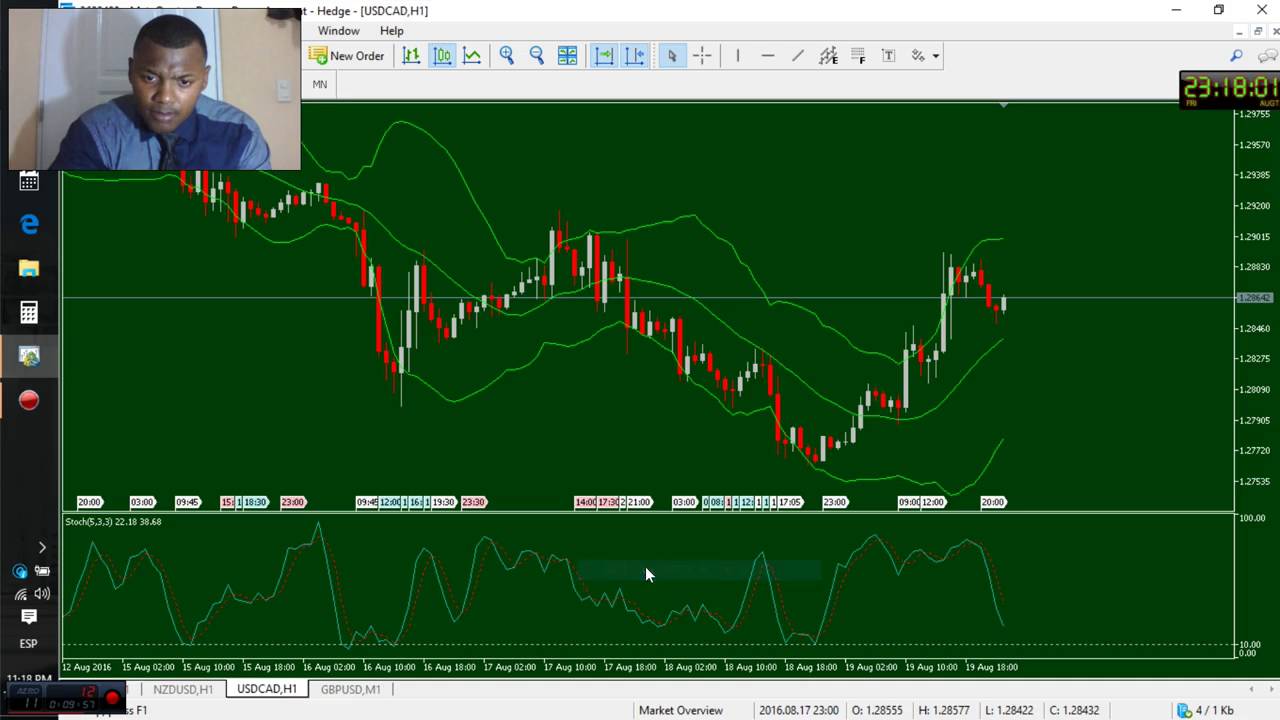Click the 19:30 news event marker
Image resolution: width=1280 pixels, height=720 pixels.
(442, 502)
